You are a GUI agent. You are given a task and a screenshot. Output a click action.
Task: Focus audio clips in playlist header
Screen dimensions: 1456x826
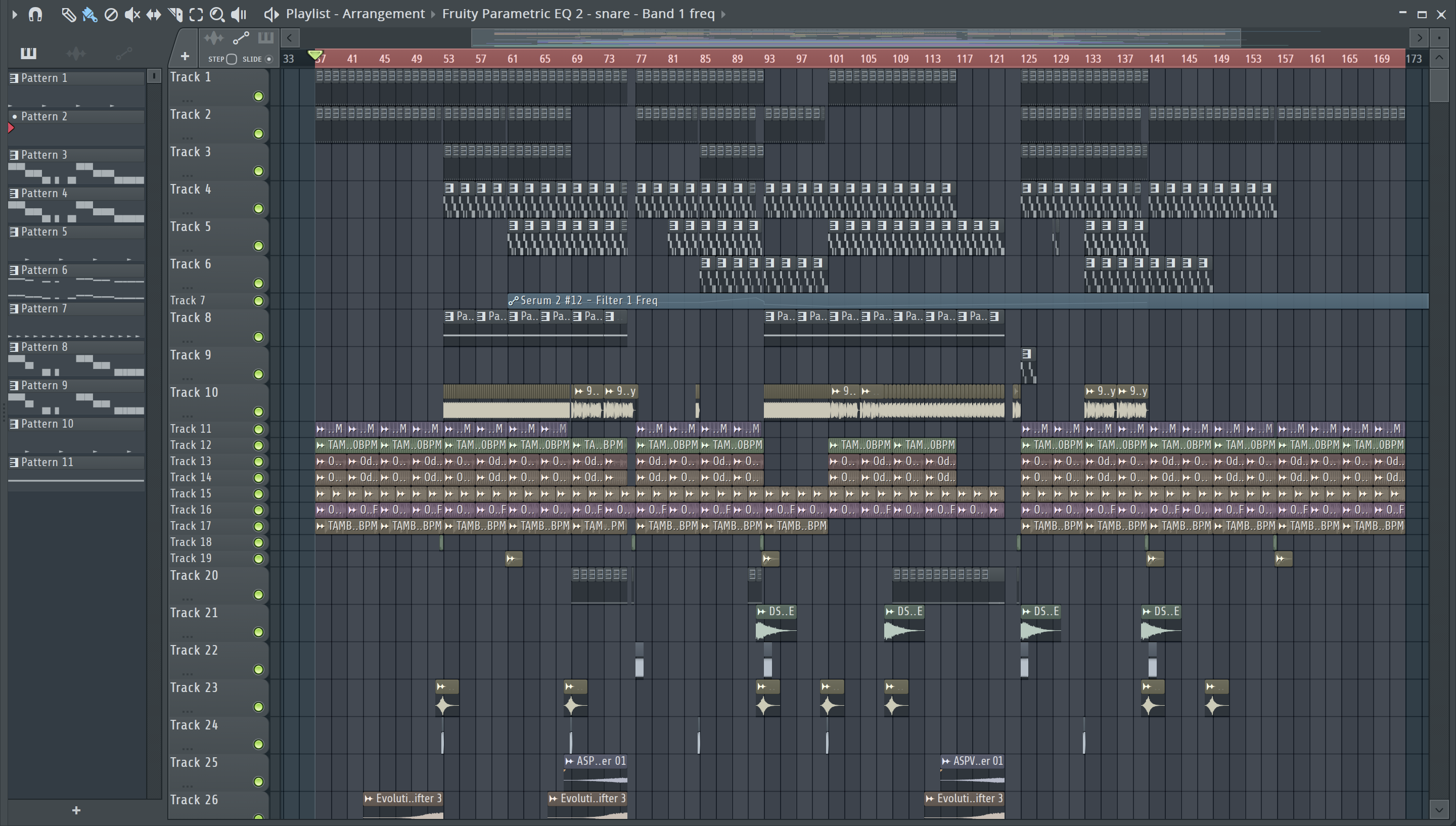click(214, 38)
